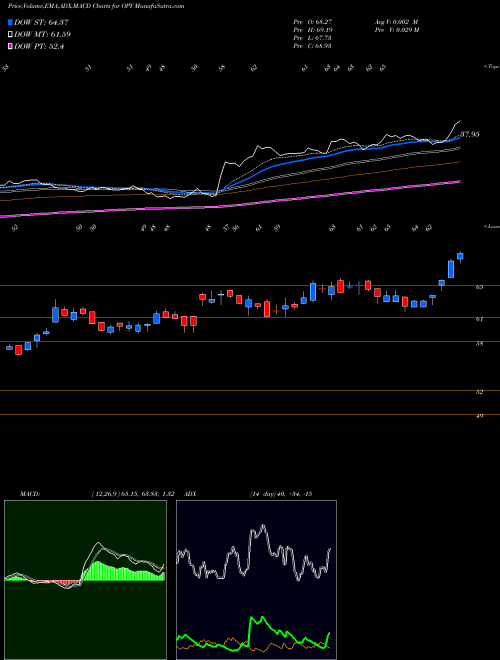The height and width of the screenshot is (660, 500).
Task: Click the chart title MunafaSutra.com text
Action: (162, 6)
